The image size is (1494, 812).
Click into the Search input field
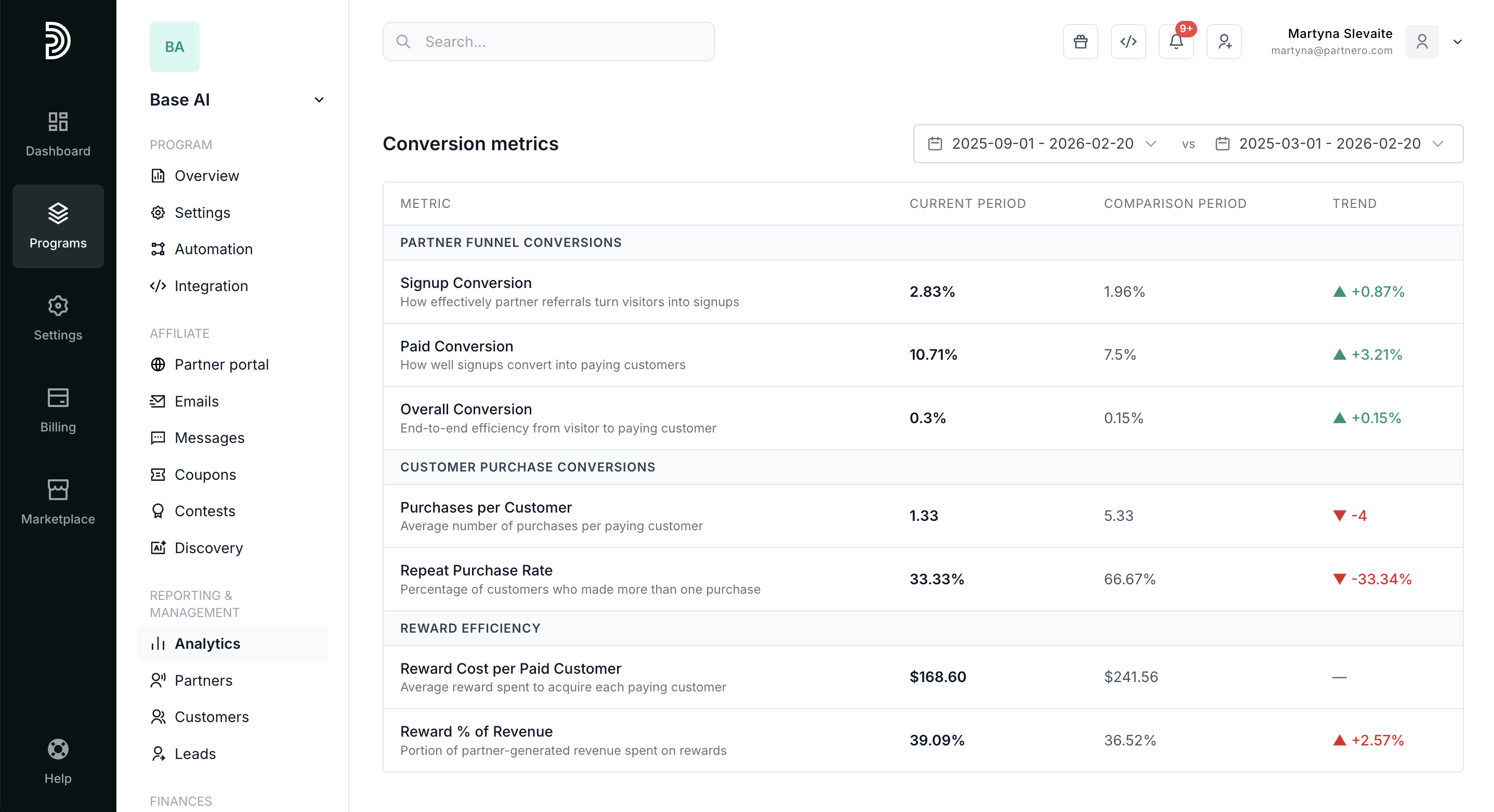tap(548, 42)
